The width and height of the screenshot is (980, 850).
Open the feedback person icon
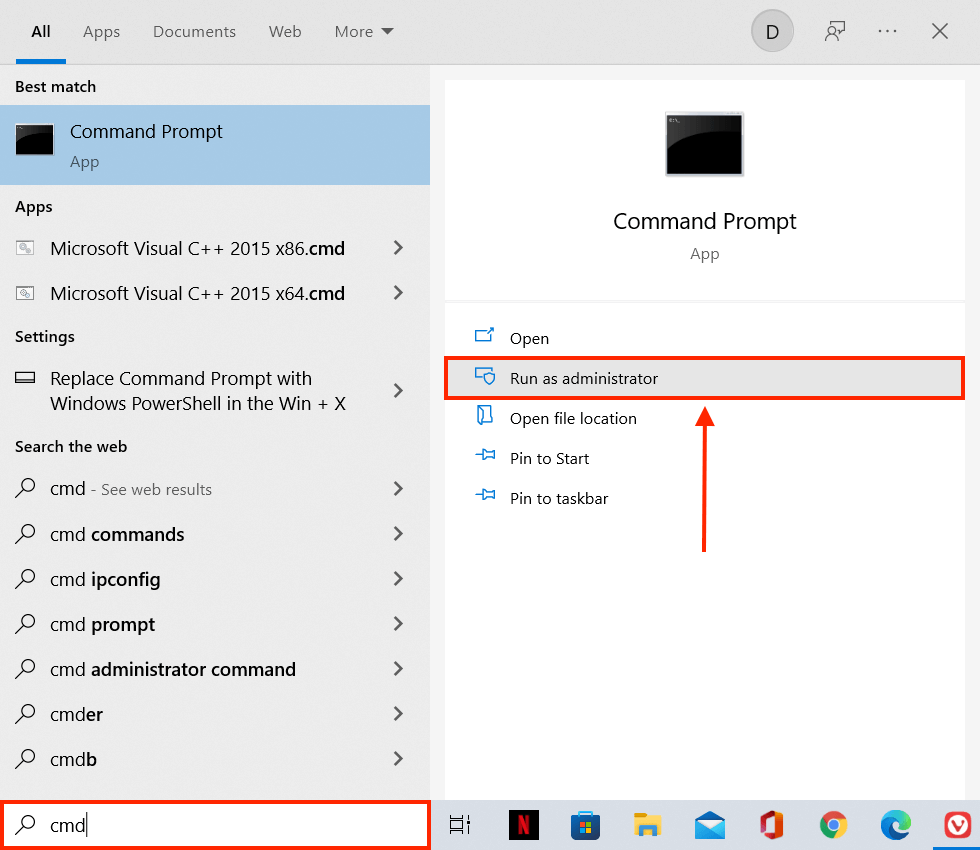click(835, 31)
